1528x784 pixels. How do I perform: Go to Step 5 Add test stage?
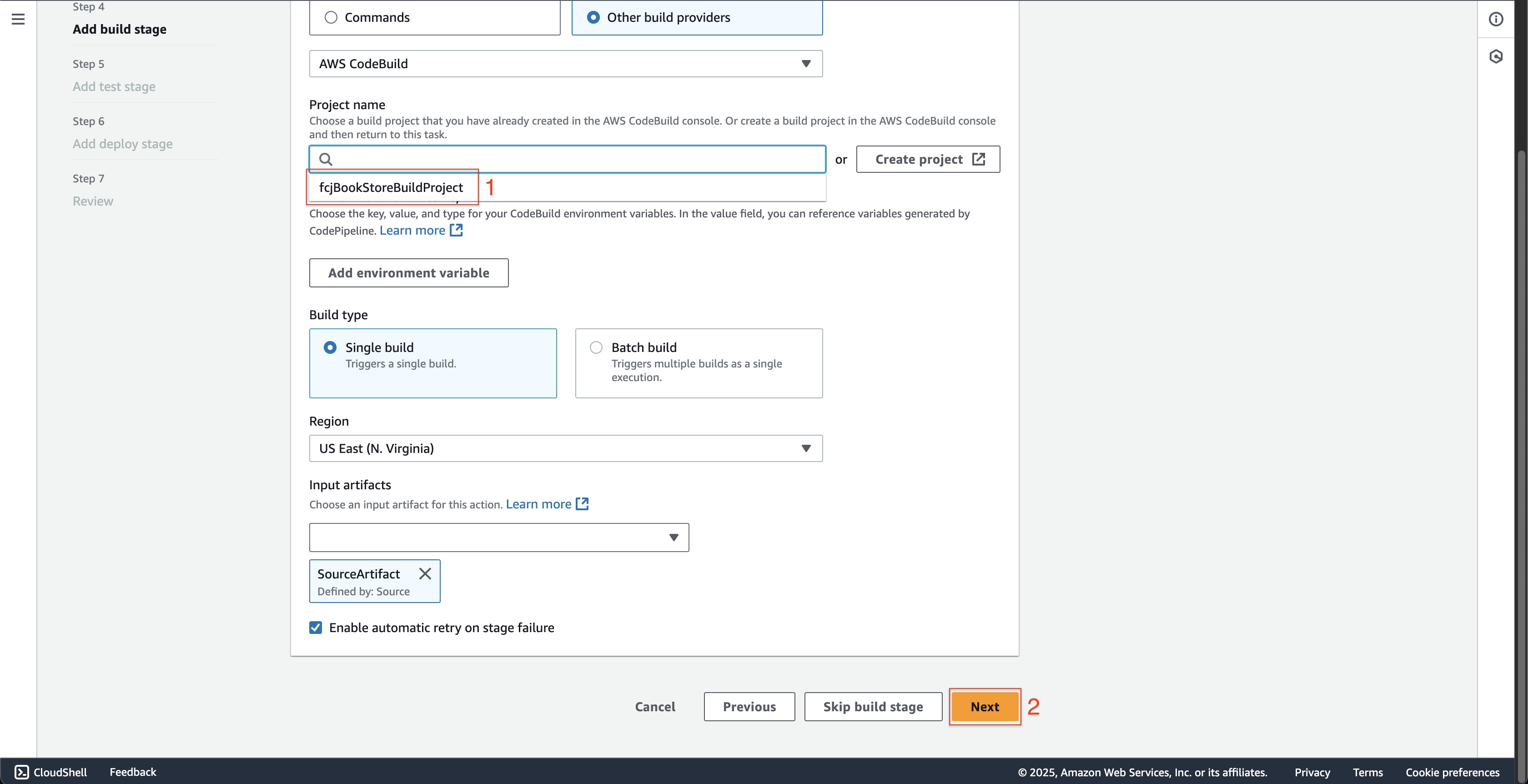click(114, 86)
